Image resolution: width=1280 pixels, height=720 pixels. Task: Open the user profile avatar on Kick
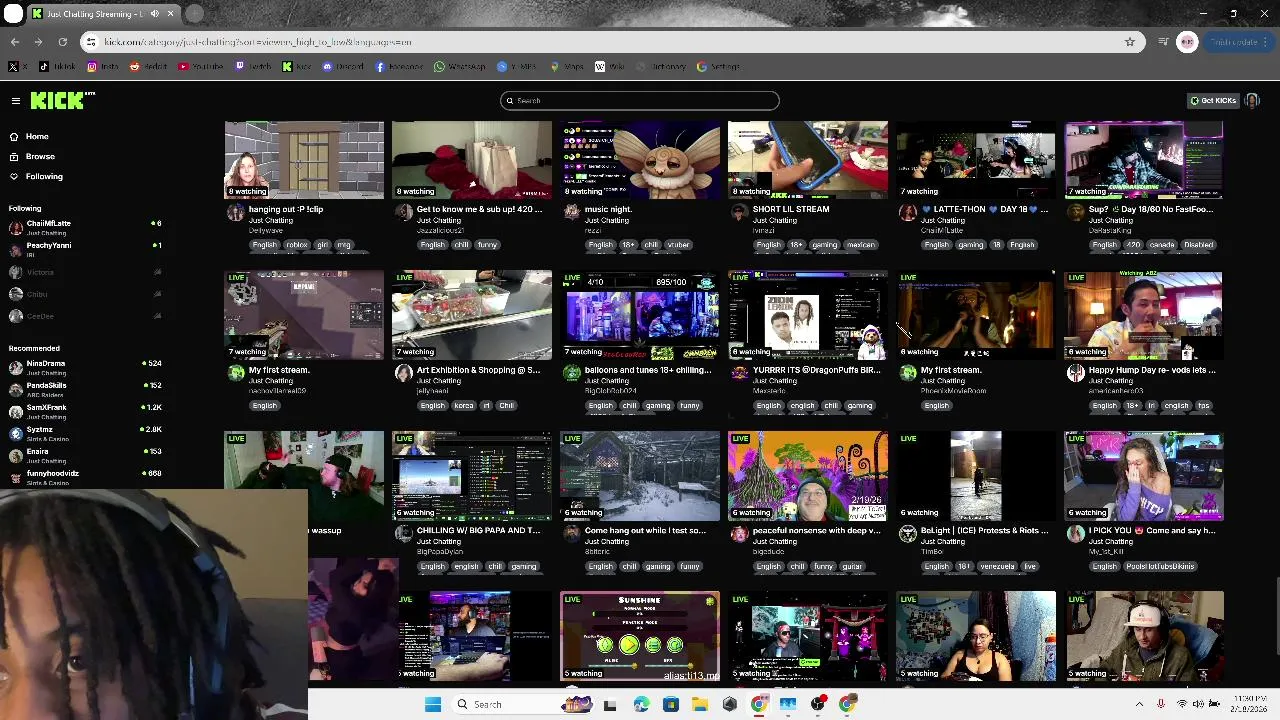pyautogui.click(x=1252, y=100)
